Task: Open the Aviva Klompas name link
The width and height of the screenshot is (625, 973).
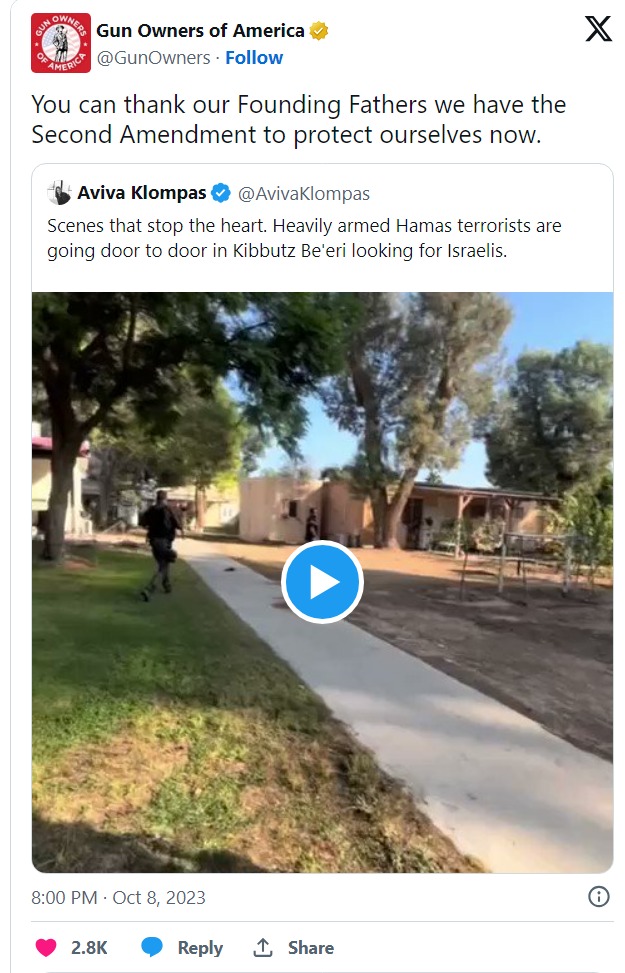Action: pyautogui.click(x=142, y=193)
